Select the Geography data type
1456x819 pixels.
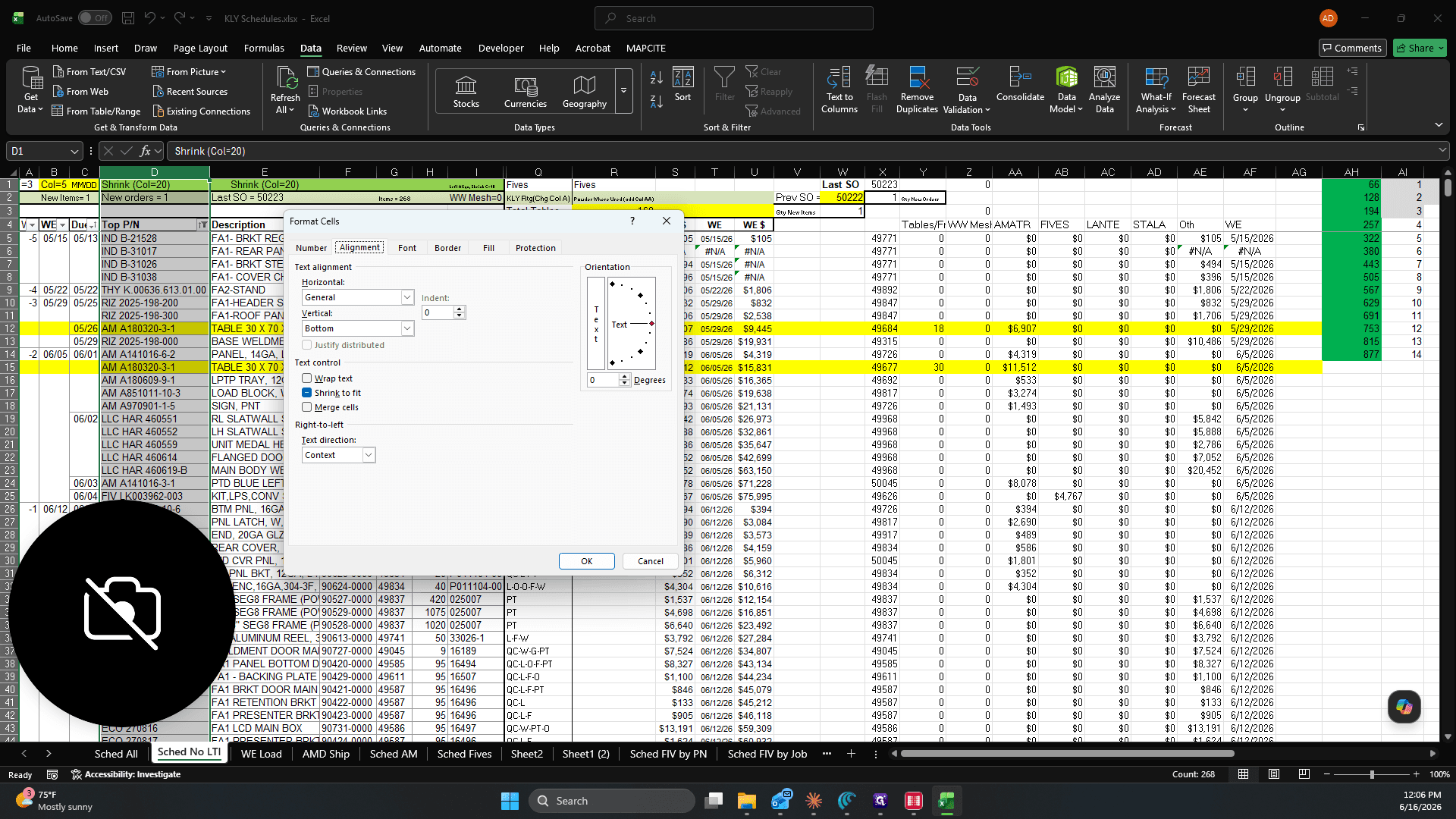(584, 91)
